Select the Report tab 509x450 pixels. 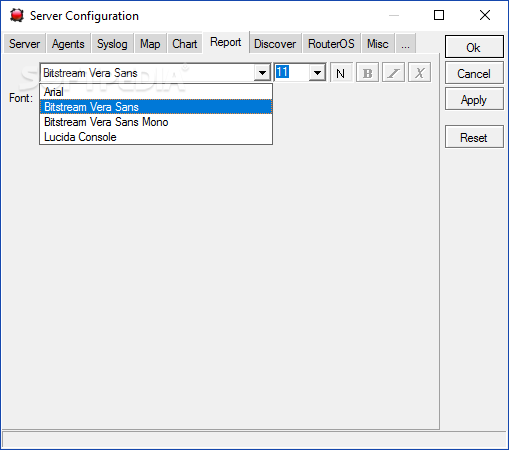[x=226, y=42]
